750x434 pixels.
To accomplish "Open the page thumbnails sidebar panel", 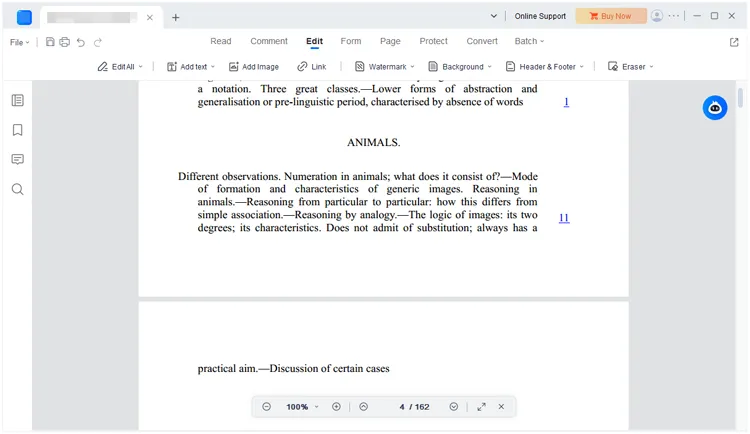I will click(18, 100).
